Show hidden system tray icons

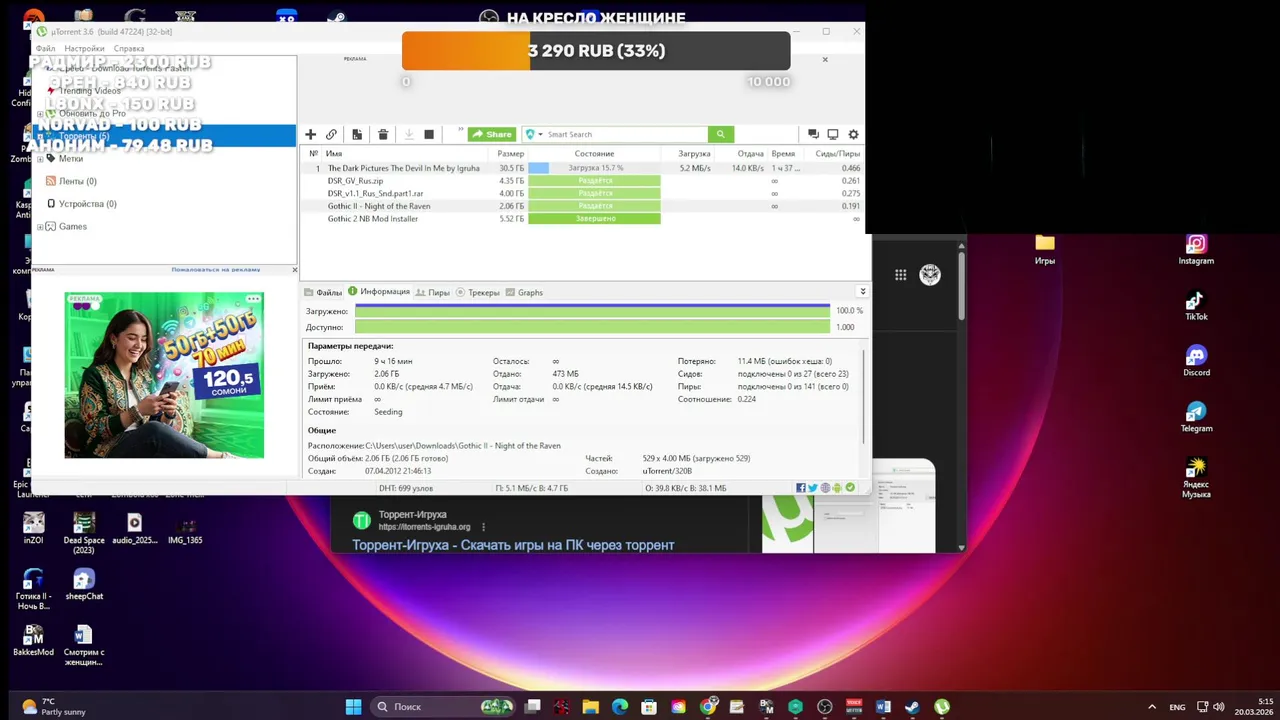[1152, 707]
